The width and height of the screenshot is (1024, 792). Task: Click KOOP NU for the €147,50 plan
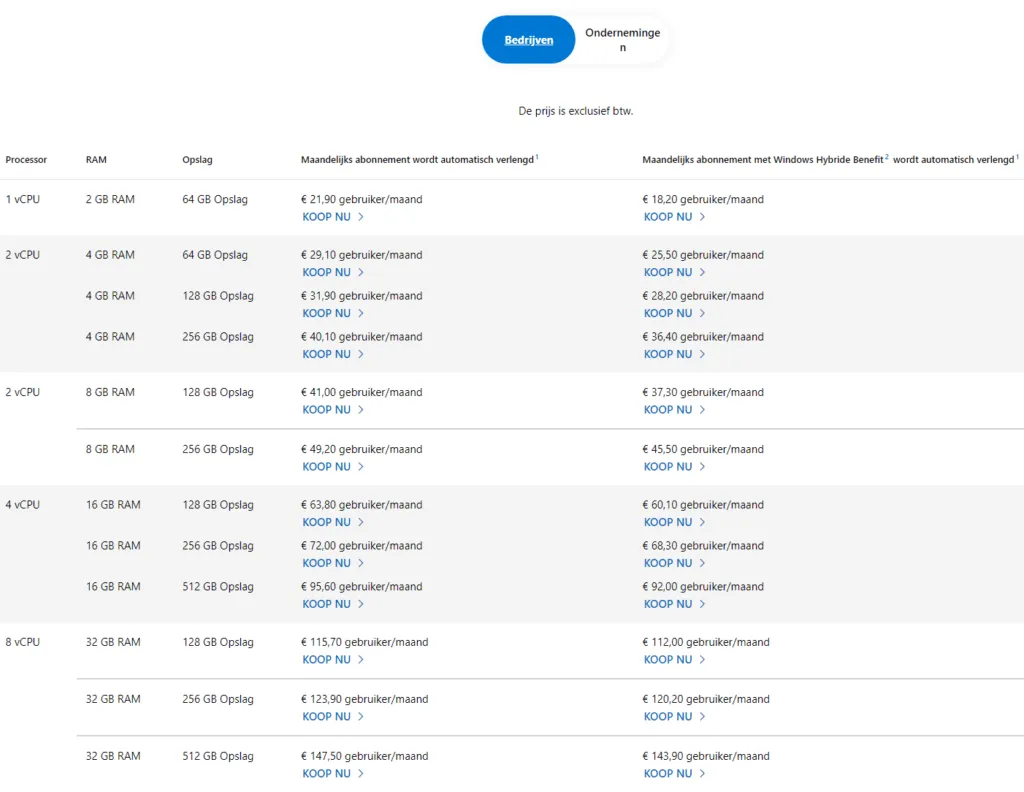327,774
